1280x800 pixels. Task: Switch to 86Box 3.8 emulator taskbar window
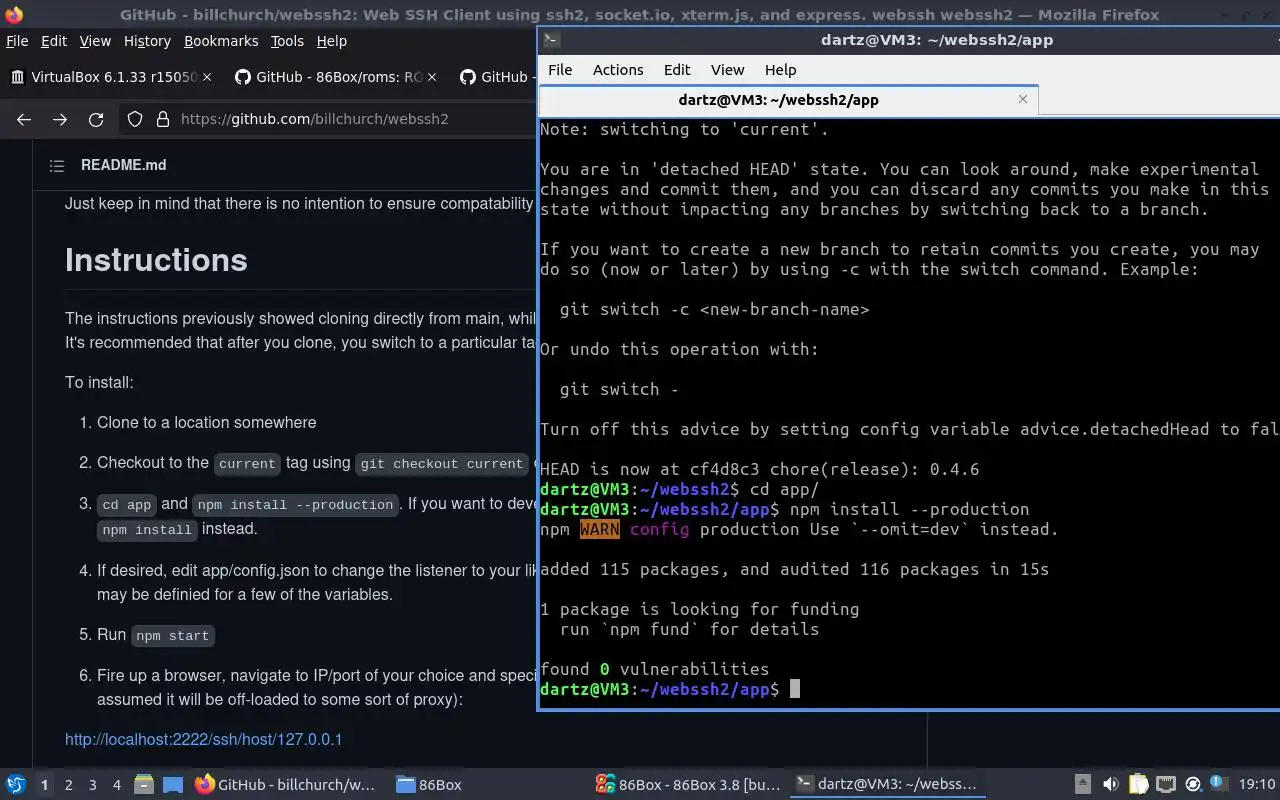click(686, 785)
